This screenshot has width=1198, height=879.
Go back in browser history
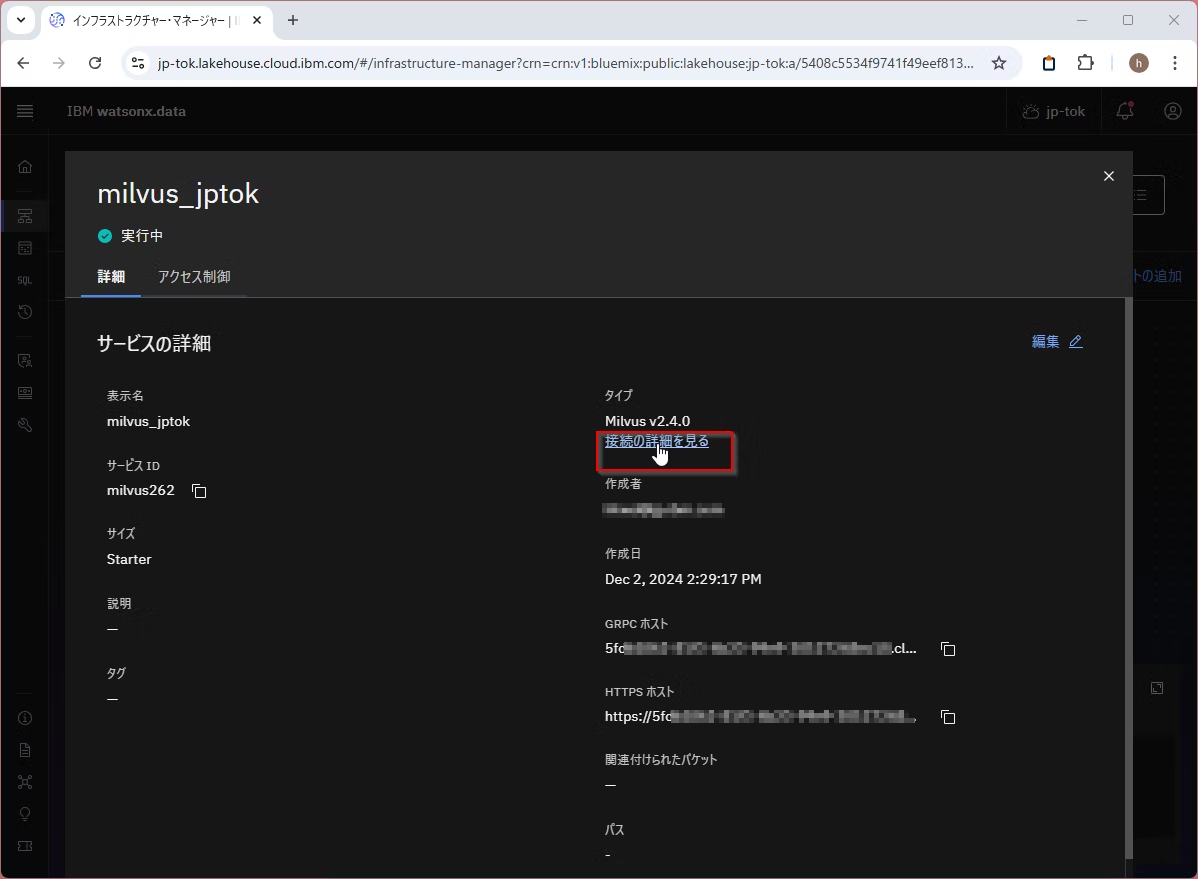(24, 63)
